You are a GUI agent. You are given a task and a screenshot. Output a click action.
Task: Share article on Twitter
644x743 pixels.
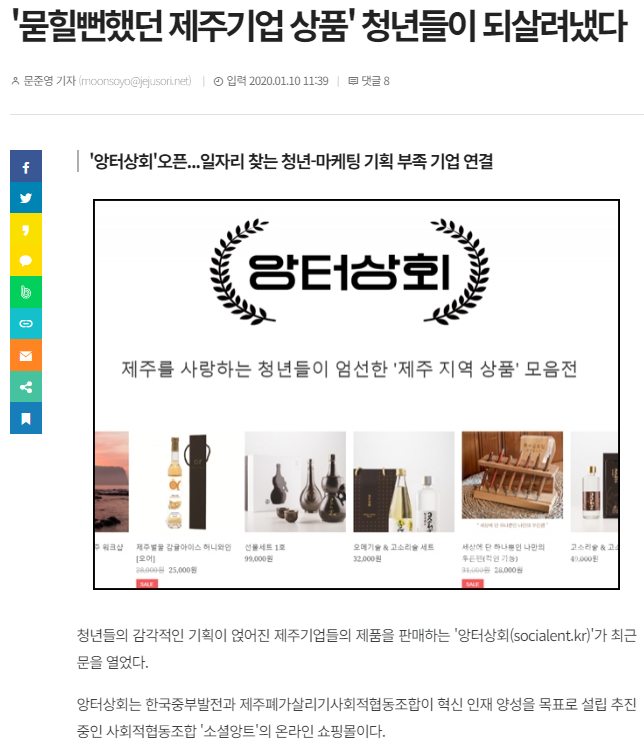(x=26, y=198)
